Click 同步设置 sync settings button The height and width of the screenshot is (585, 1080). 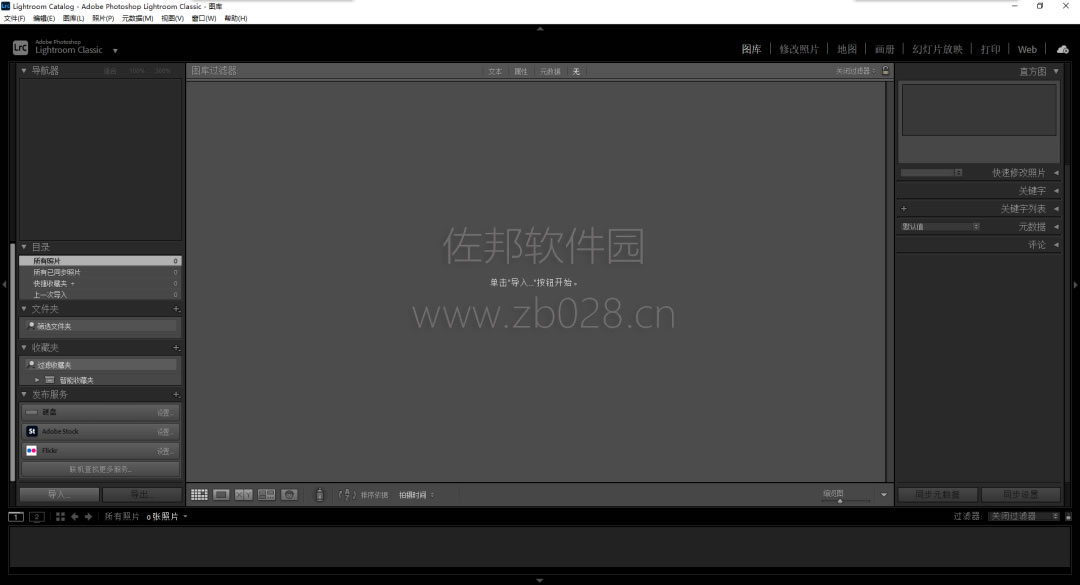pyautogui.click(x=1021, y=495)
